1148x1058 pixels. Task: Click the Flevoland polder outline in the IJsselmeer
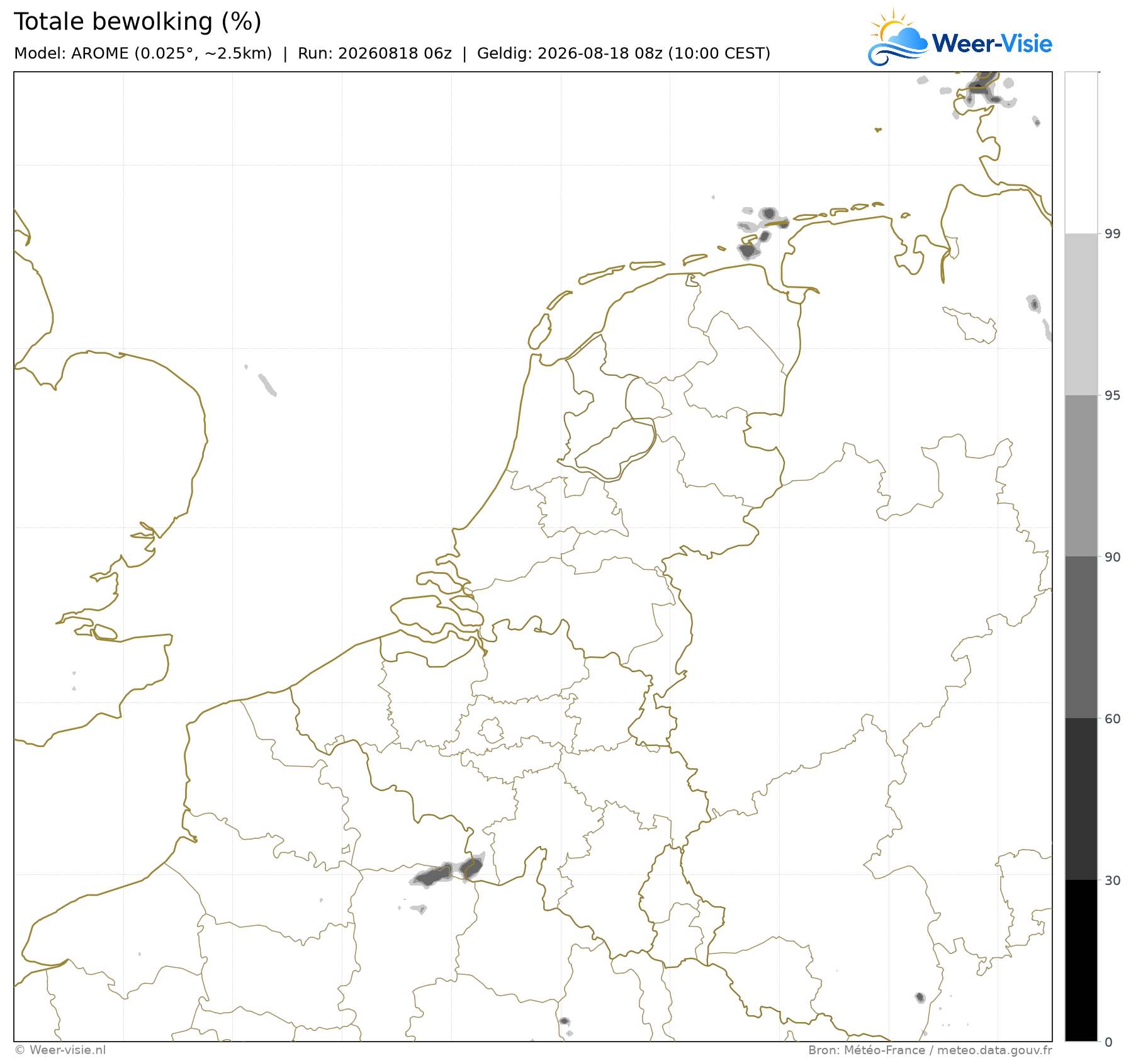[616, 449]
